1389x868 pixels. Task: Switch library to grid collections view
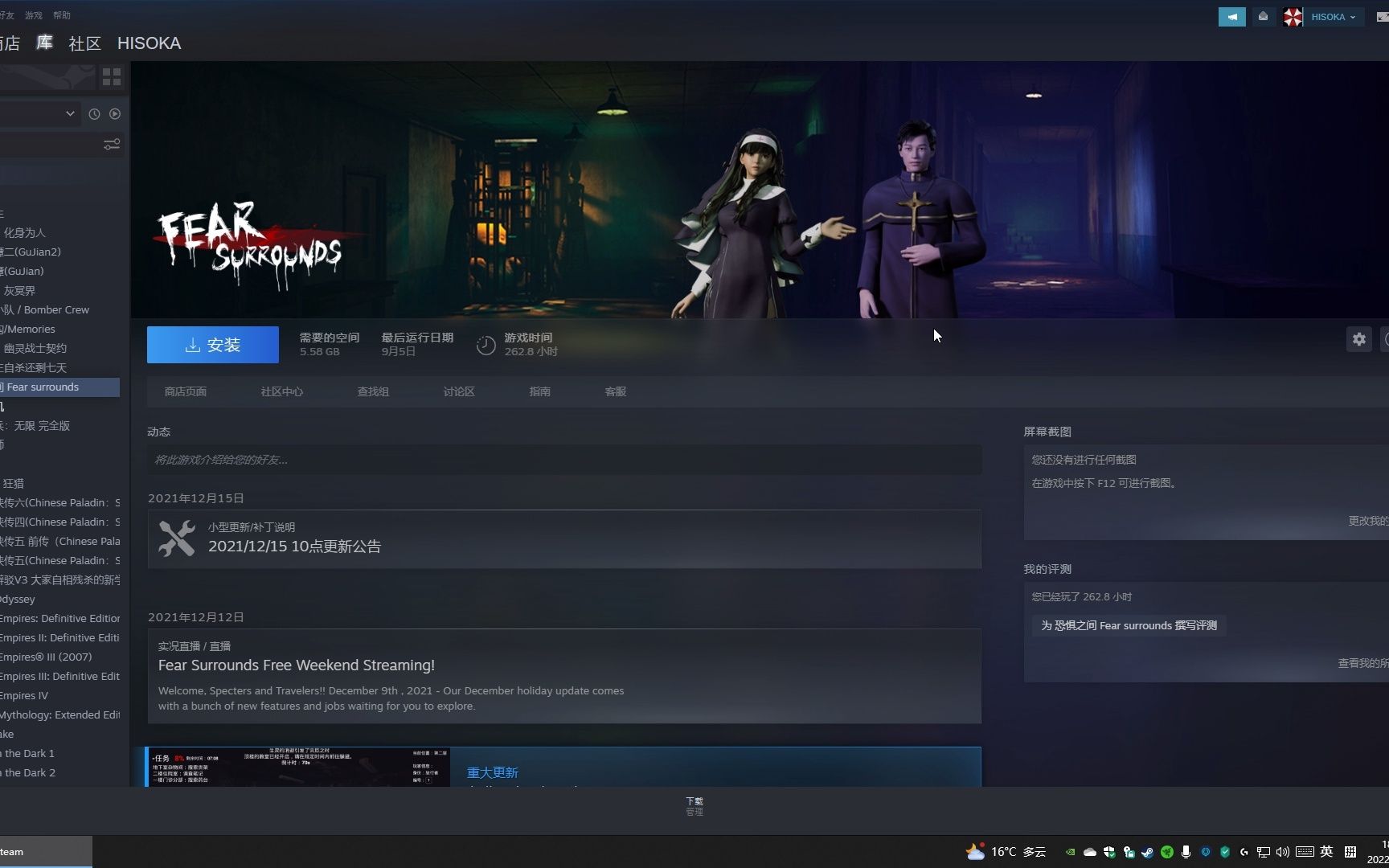point(112,77)
